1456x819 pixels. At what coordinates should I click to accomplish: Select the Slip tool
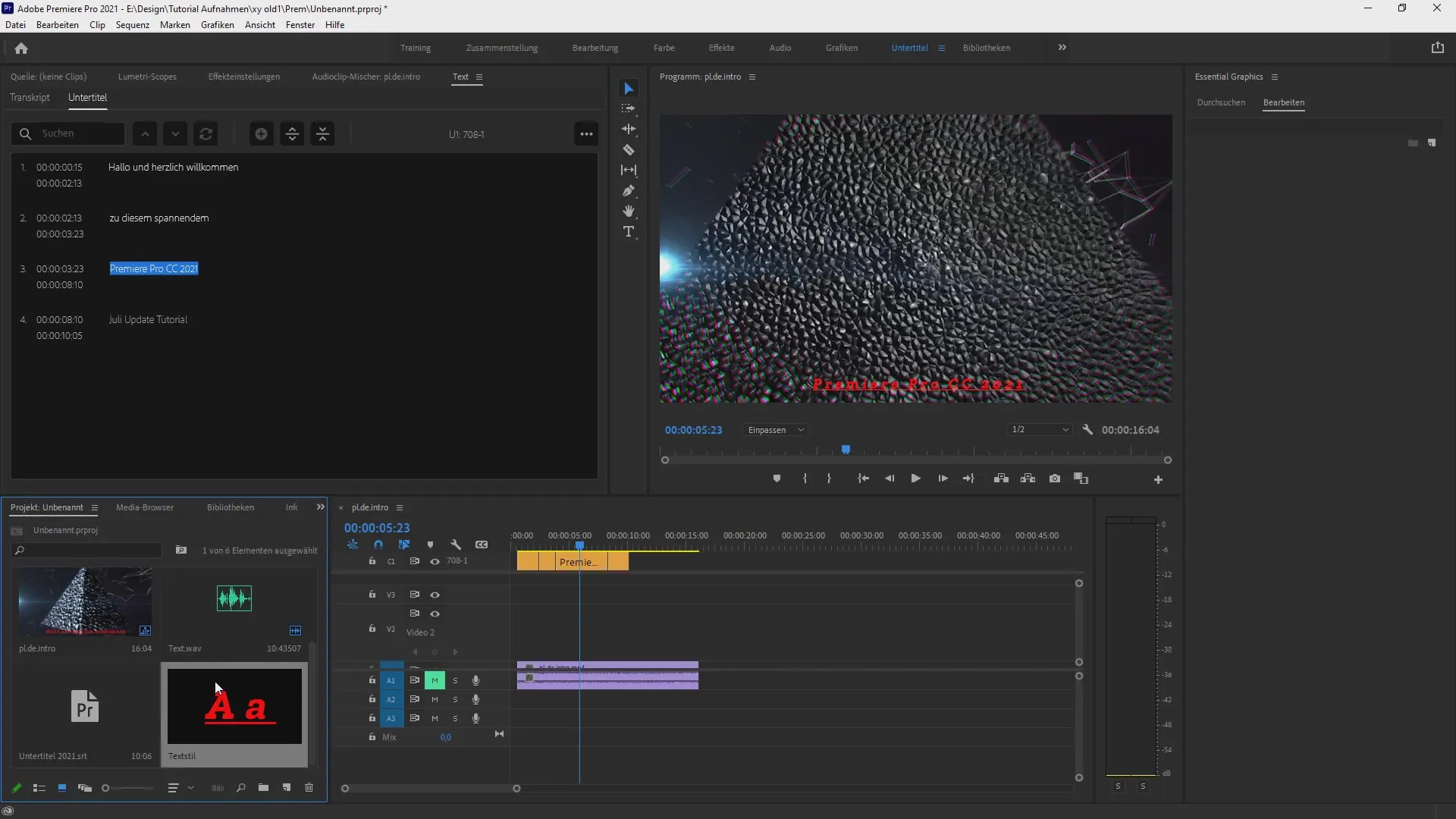(x=628, y=170)
